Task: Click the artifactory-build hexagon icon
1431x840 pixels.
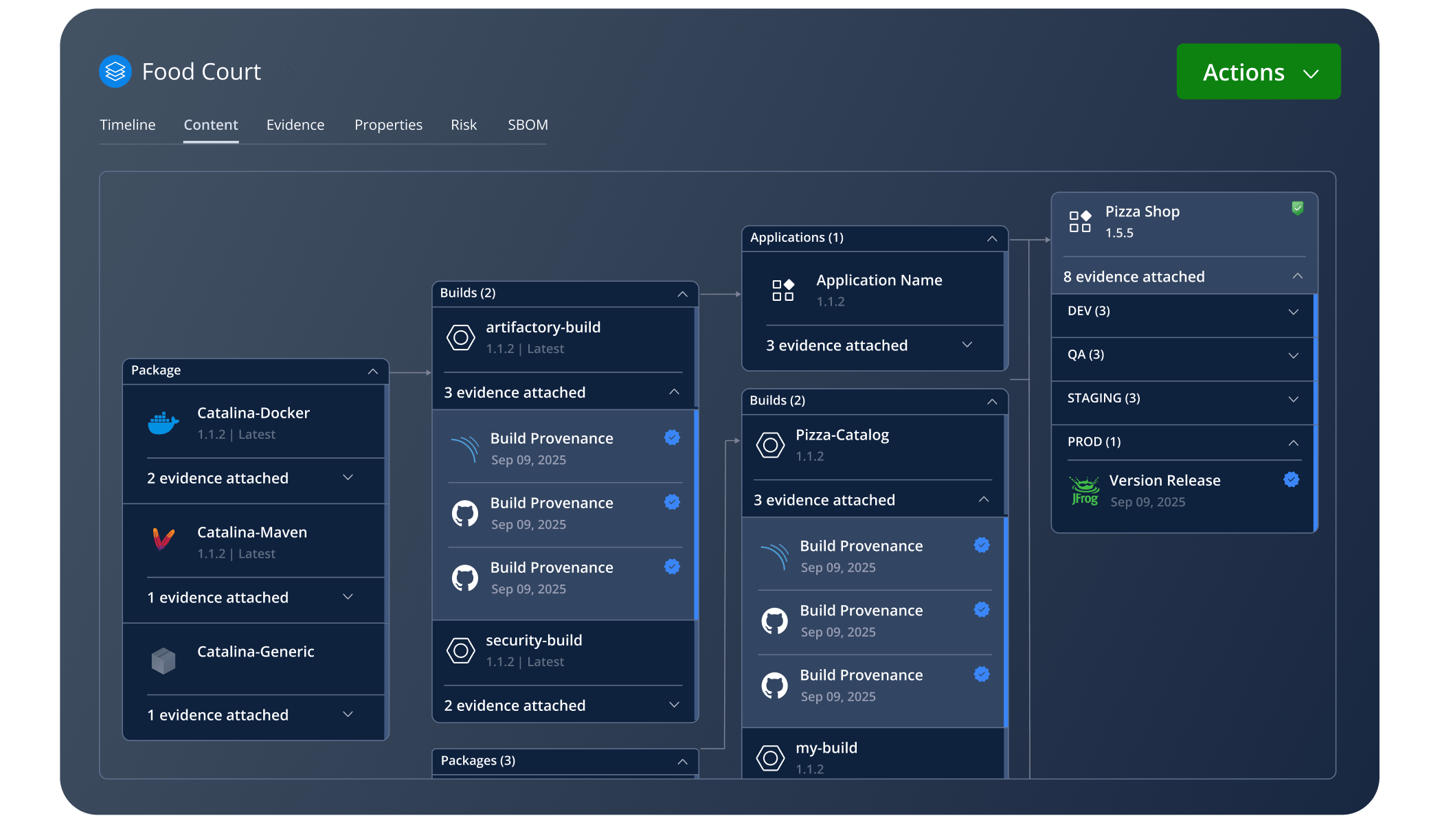Action: [461, 337]
